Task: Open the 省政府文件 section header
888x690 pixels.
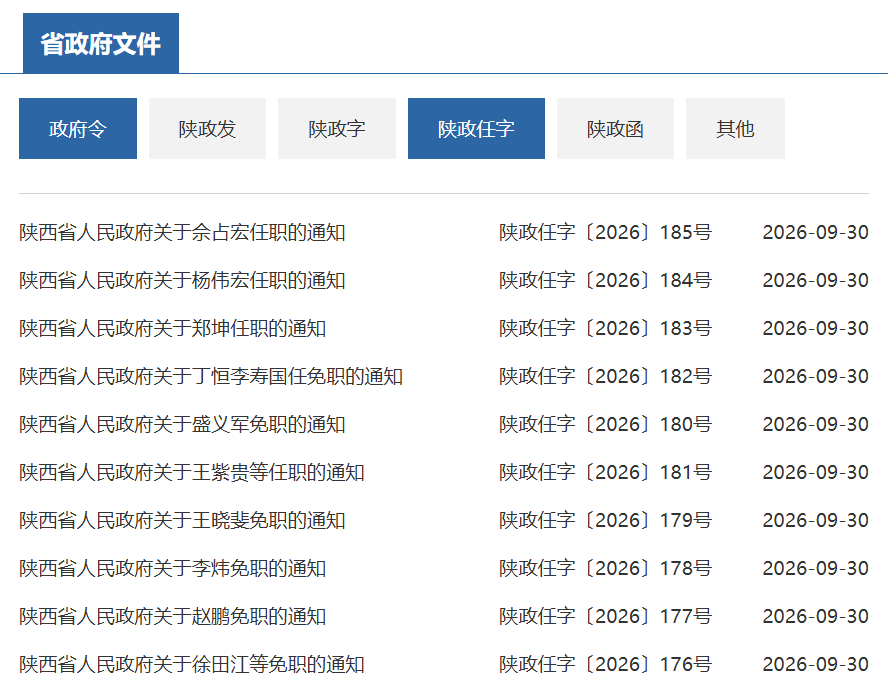Action: coord(101,44)
